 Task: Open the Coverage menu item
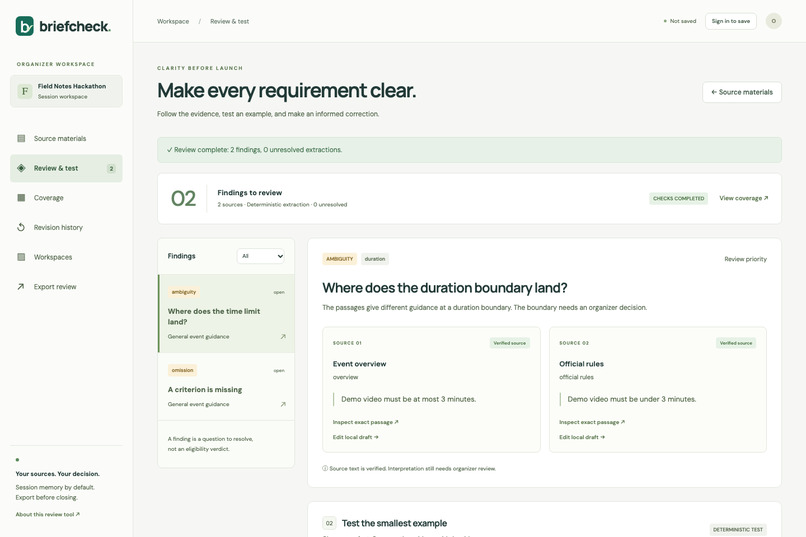pos(66,198)
